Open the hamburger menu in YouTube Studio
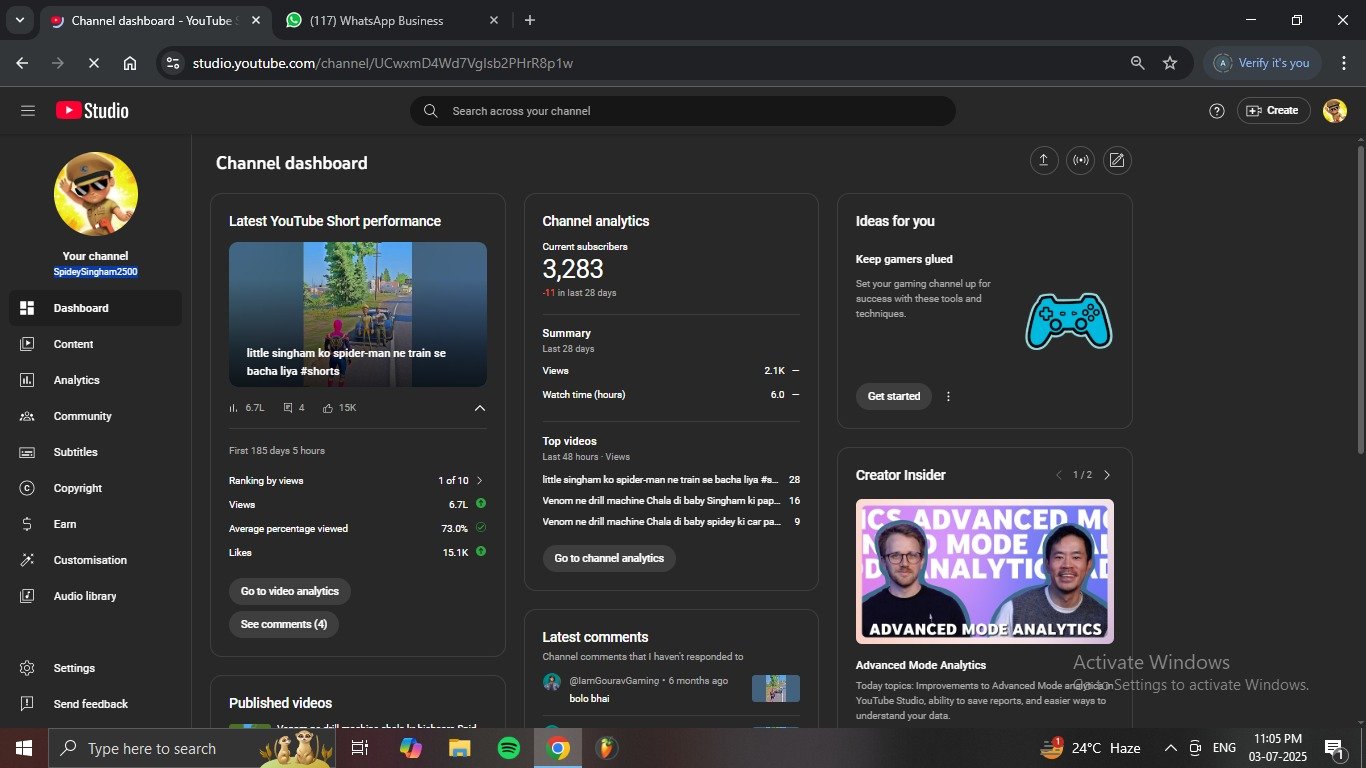This screenshot has width=1366, height=768. point(28,111)
